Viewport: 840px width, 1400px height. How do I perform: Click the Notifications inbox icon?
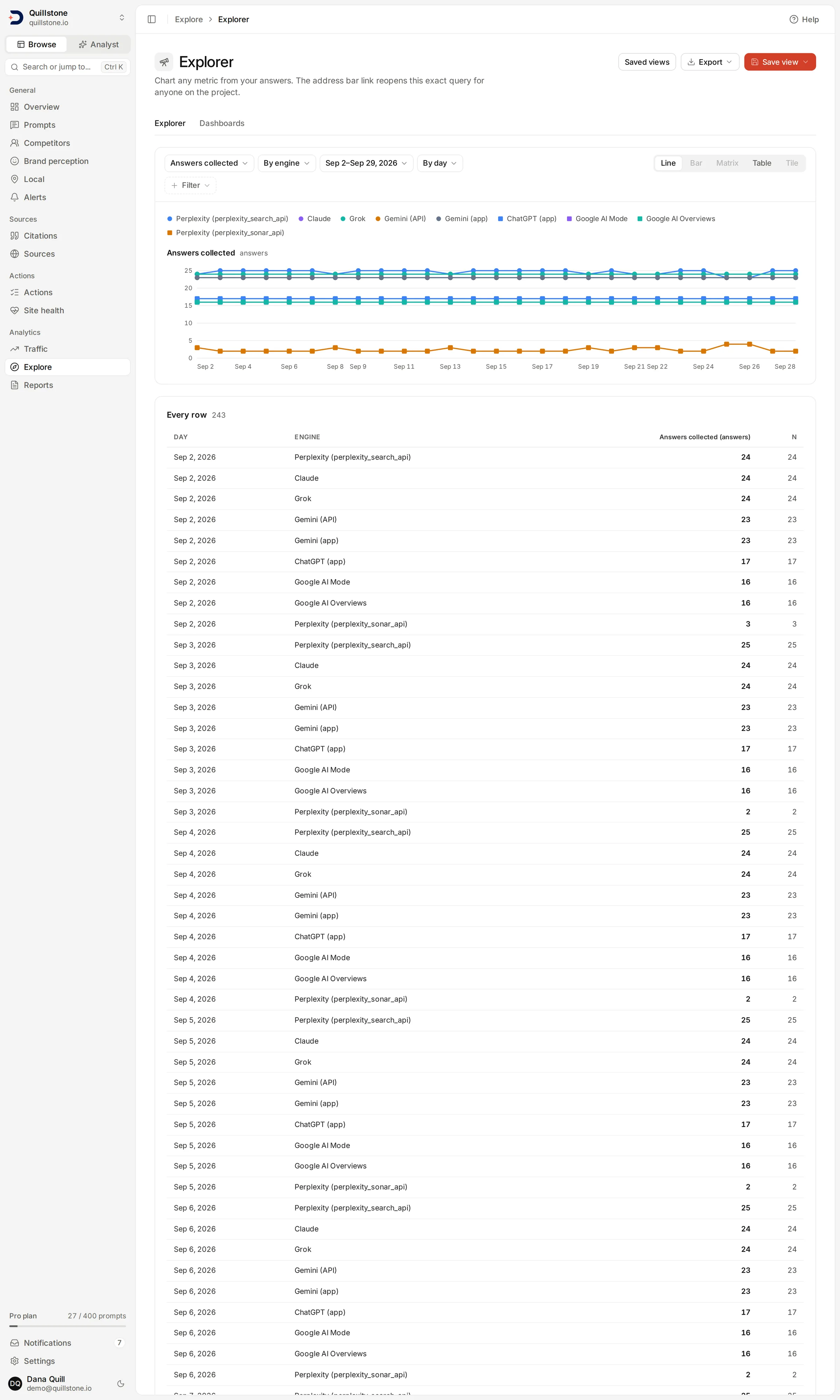(15, 1343)
